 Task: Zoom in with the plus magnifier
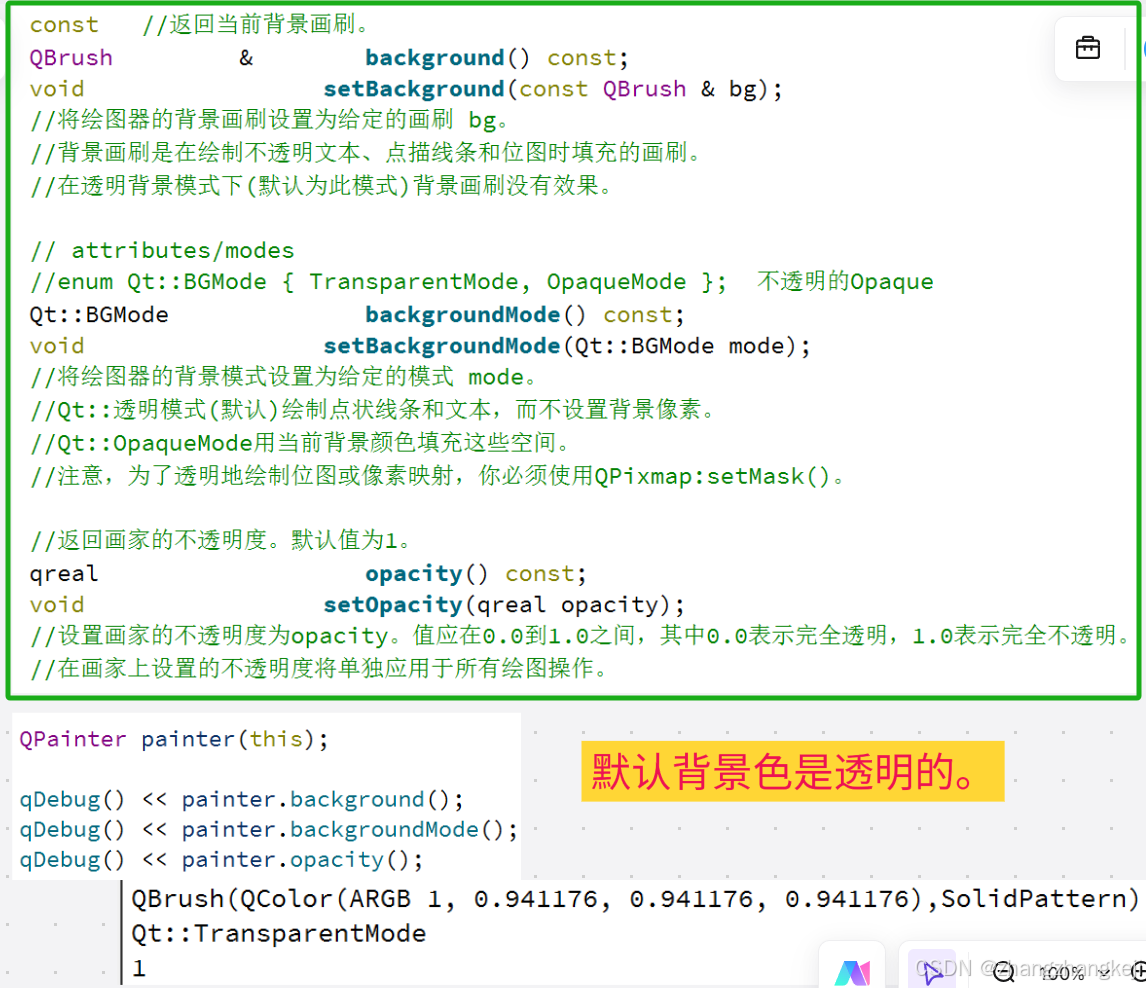pyautogui.click(x=1139, y=972)
